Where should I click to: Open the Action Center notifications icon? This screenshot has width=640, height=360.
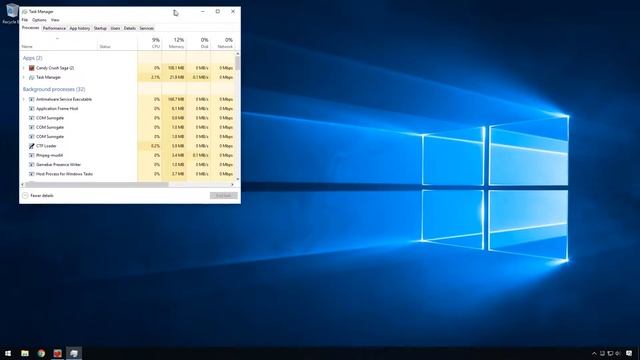pos(629,353)
